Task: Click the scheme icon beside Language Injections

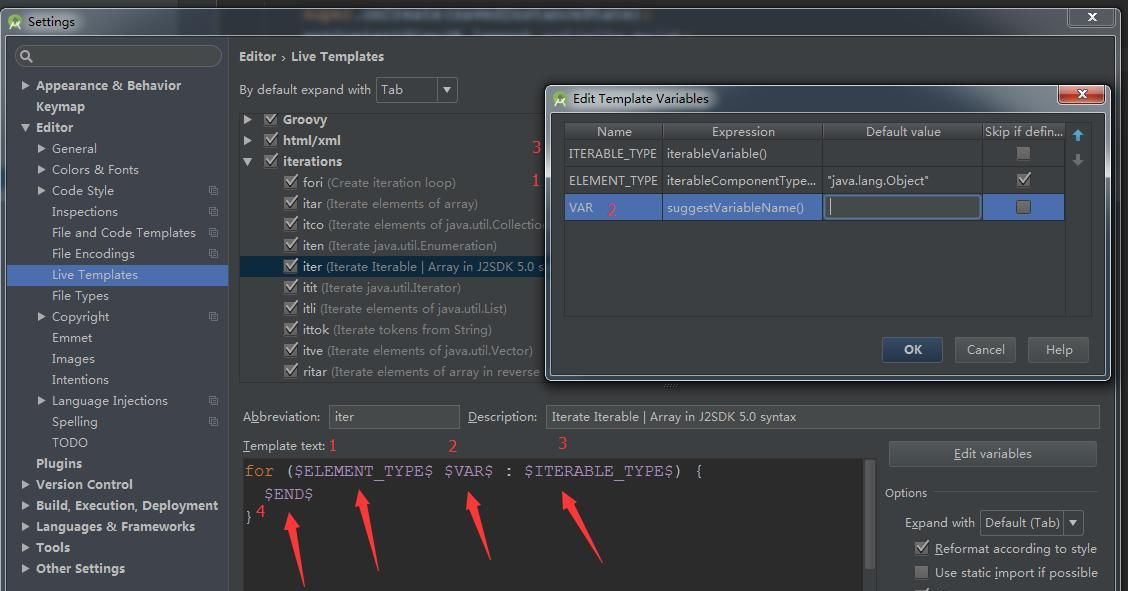Action: (x=213, y=400)
